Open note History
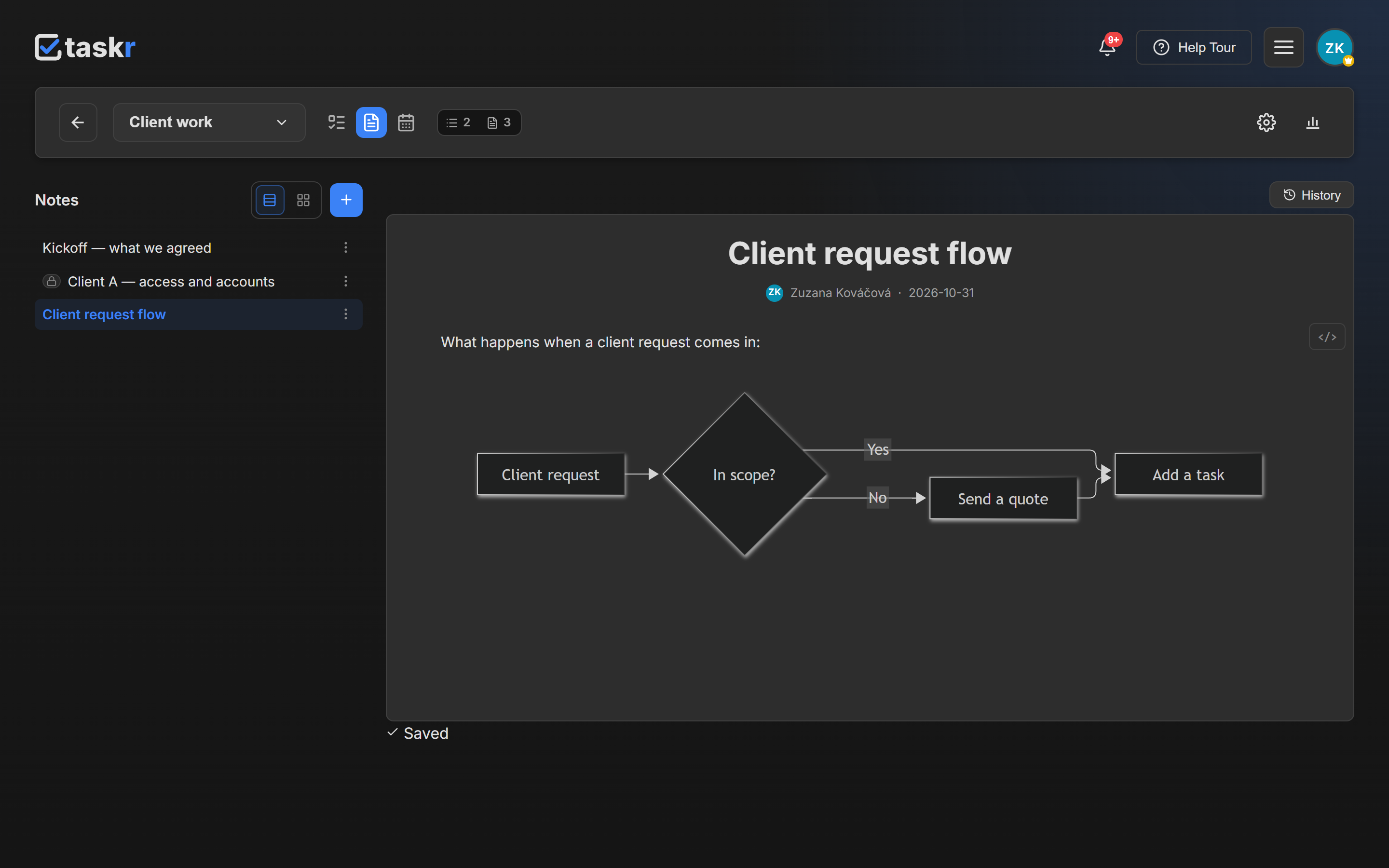The height and width of the screenshot is (868, 1389). coord(1311,195)
